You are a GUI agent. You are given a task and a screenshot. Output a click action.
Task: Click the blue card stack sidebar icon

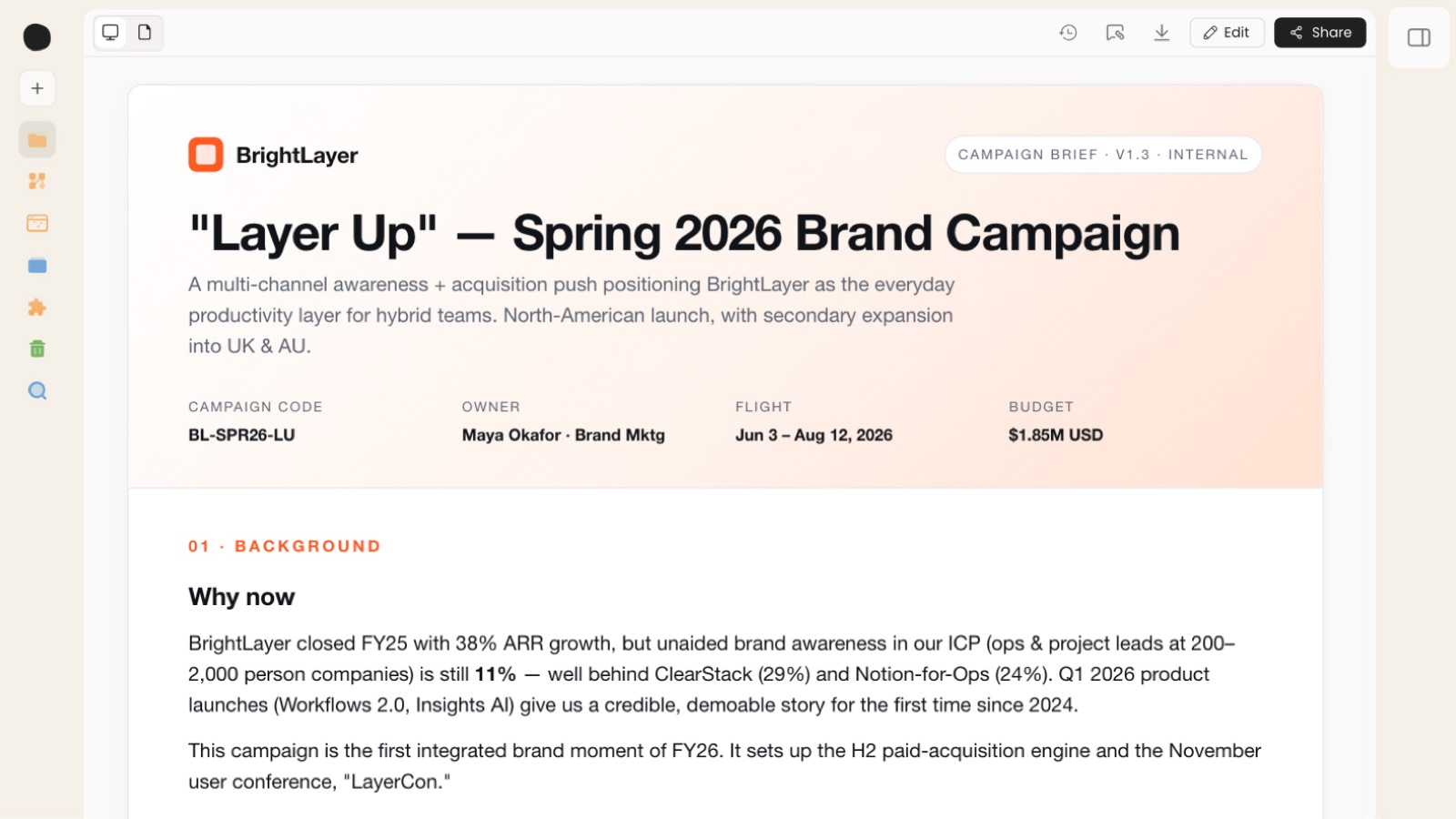tap(37, 266)
